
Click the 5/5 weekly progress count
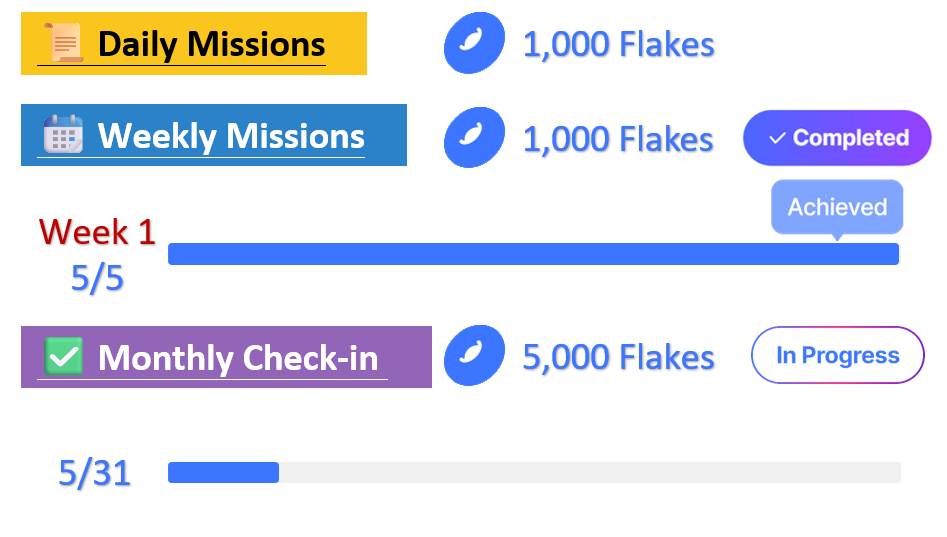(x=97, y=278)
